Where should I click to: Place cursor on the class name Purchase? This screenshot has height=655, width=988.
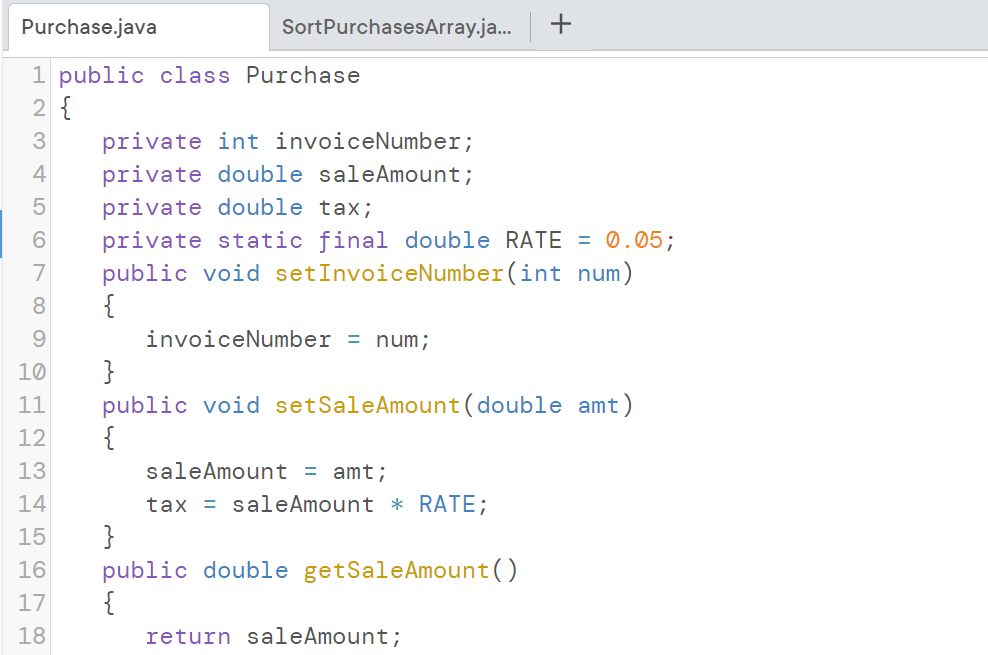(x=302, y=75)
